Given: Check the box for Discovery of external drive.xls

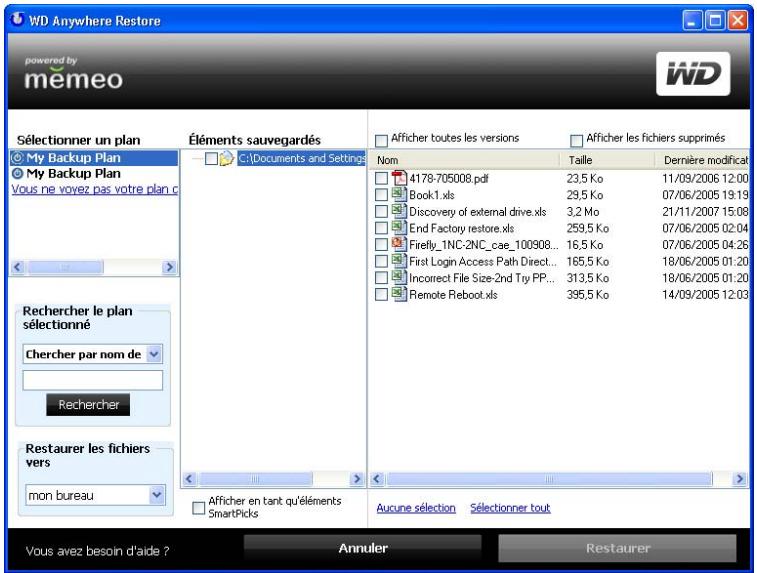Looking at the screenshot, I should (x=381, y=211).
